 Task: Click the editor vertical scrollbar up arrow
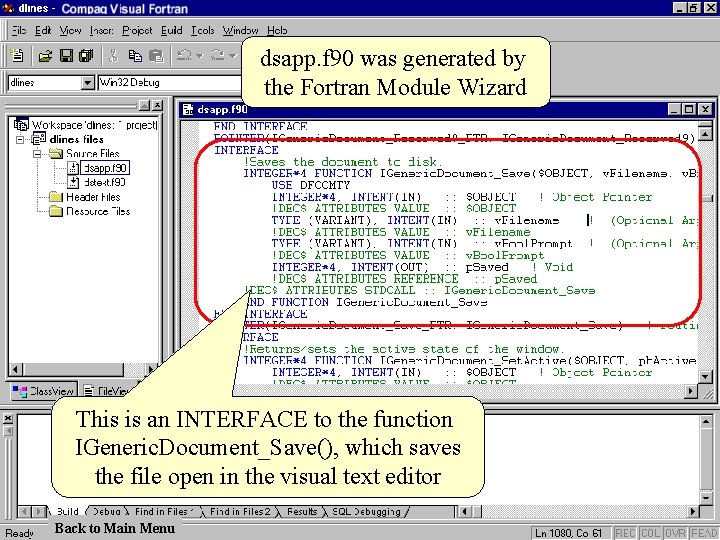pyautogui.click(x=705, y=134)
